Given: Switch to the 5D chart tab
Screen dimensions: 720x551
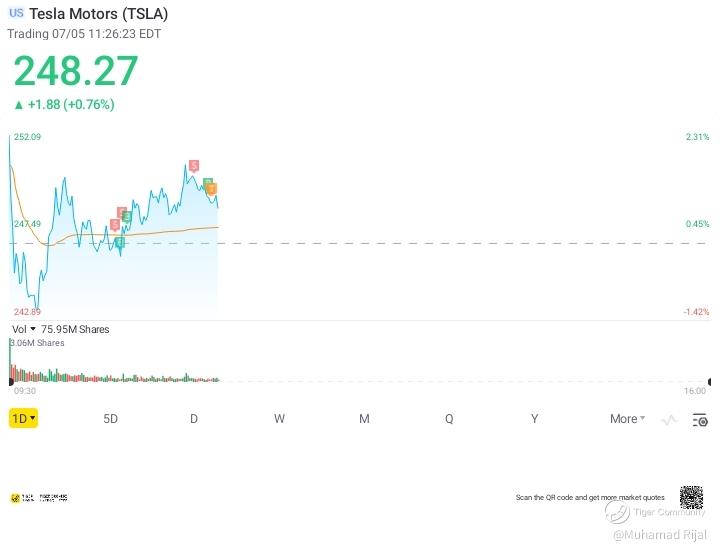Looking at the screenshot, I should 111,419.
